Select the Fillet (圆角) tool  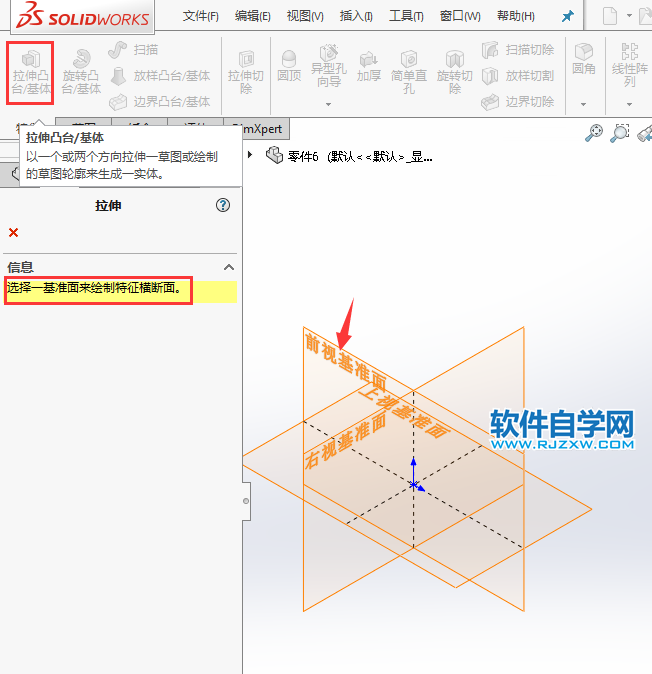point(584,59)
